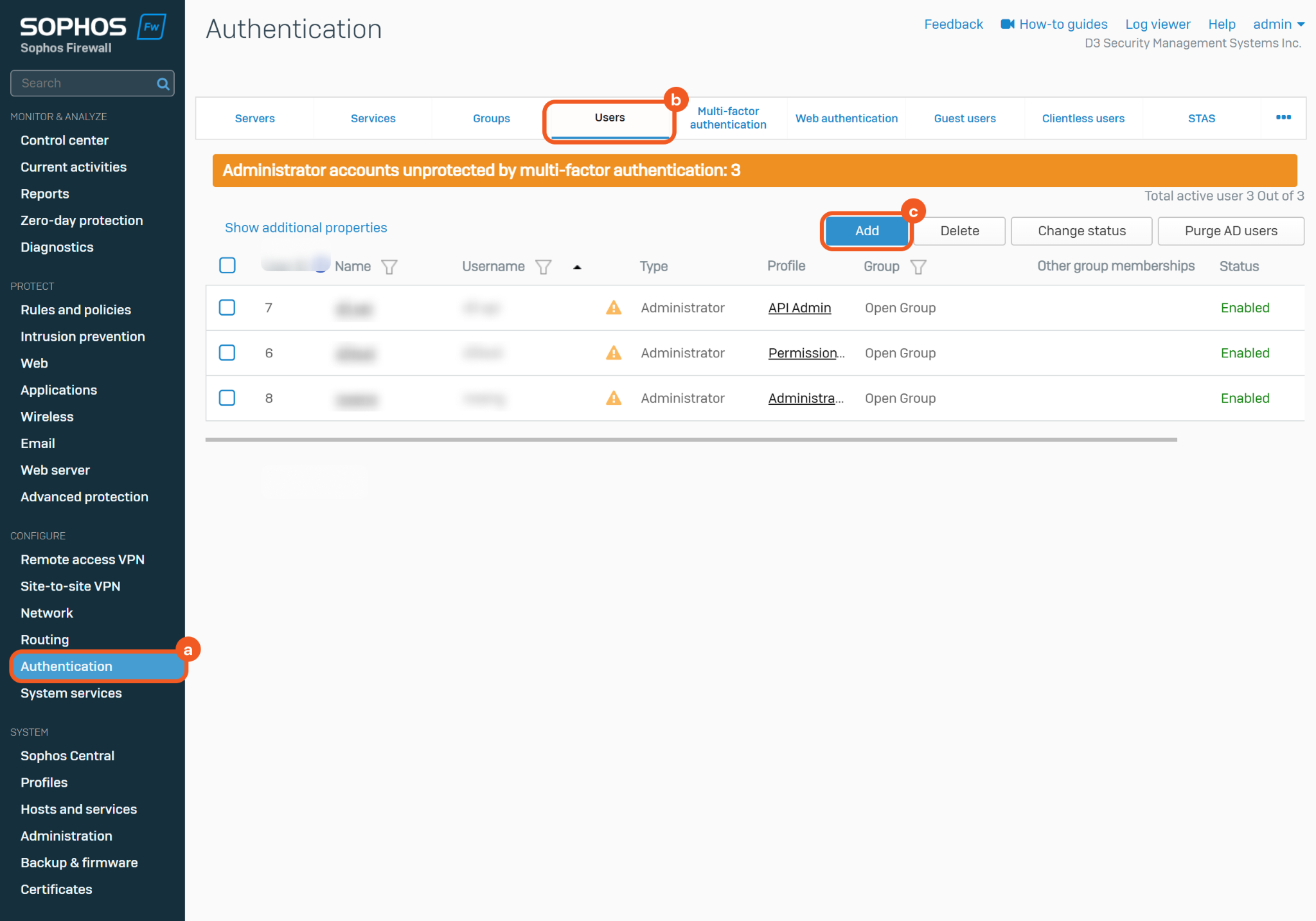Image resolution: width=1316 pixels, height=921 pixels.
Task: Click the Group column filter icon
Action: pyautogui.click(x=918, y=267)
